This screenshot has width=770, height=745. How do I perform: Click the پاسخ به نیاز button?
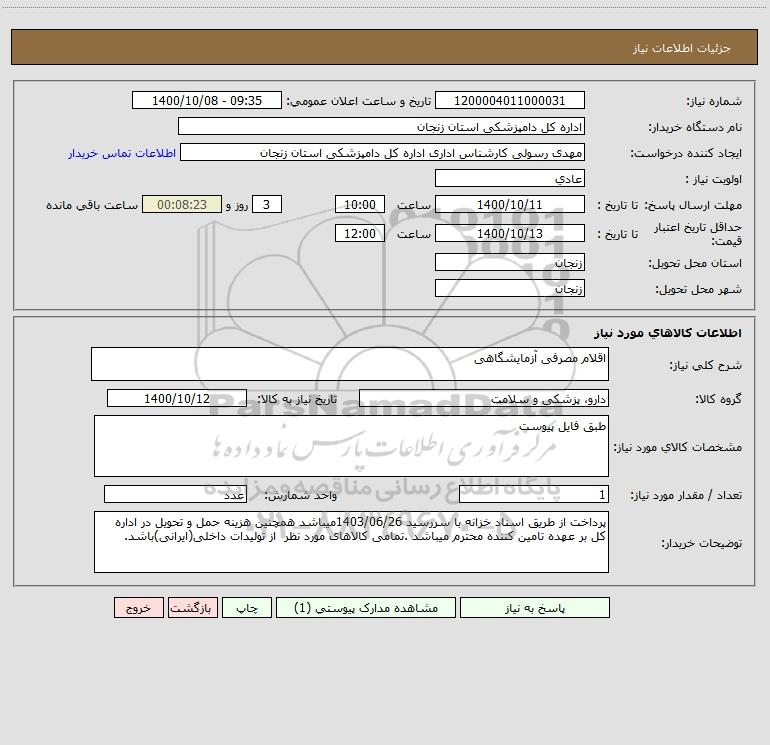pyautogui.click(x=534, y=608)
